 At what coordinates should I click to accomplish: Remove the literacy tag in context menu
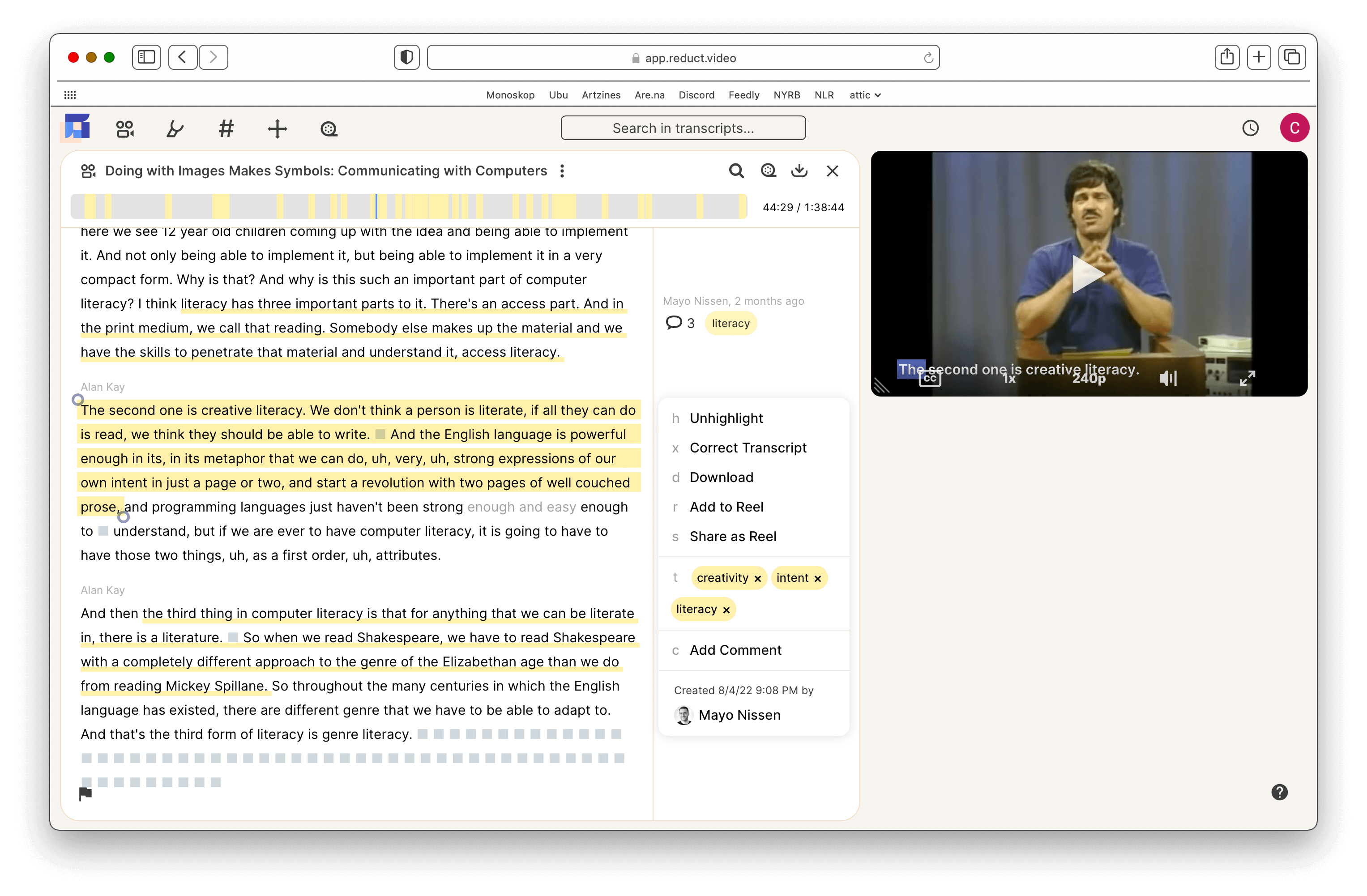tap(726, 610)
